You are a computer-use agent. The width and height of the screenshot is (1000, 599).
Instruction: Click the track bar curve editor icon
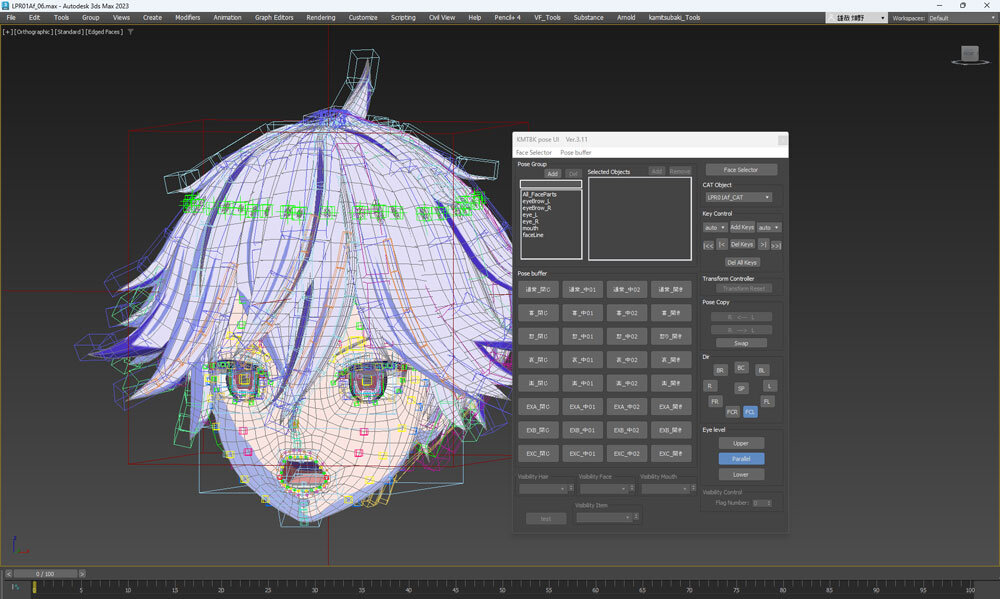tap(15, 587)
